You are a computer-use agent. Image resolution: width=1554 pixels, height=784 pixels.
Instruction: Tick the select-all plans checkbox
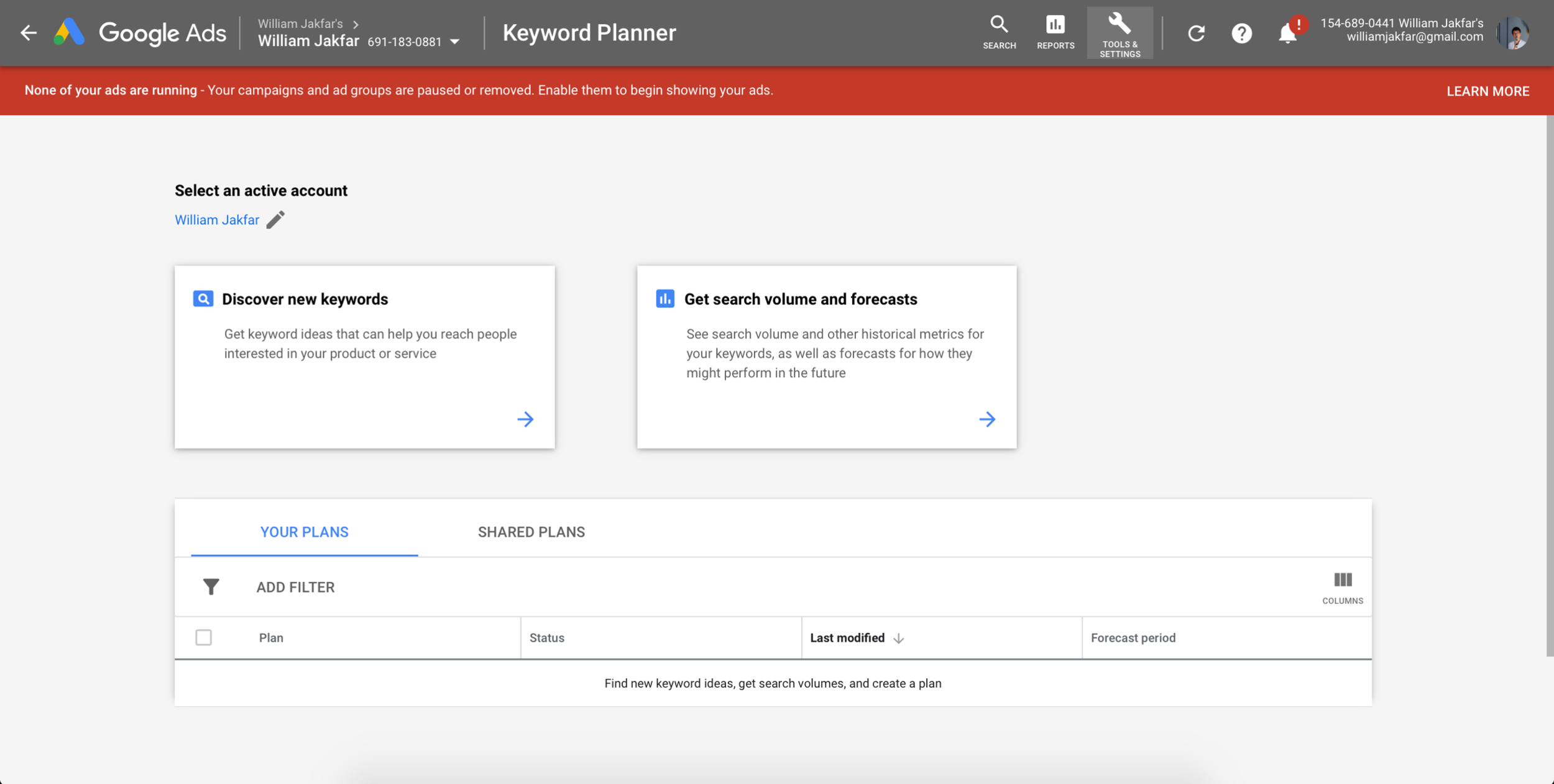pos(203,637)
